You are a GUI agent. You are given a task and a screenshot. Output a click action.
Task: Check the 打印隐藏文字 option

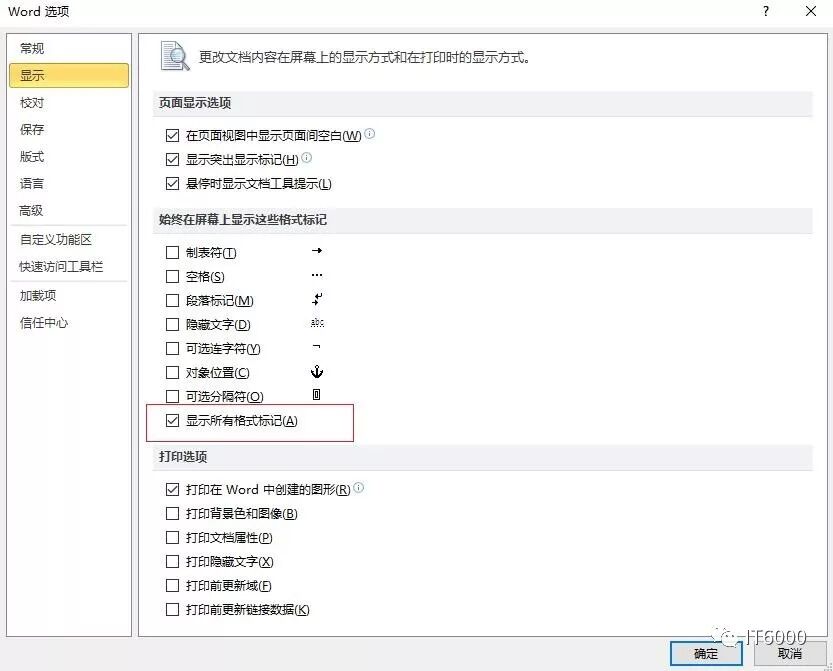coord(172,561)
